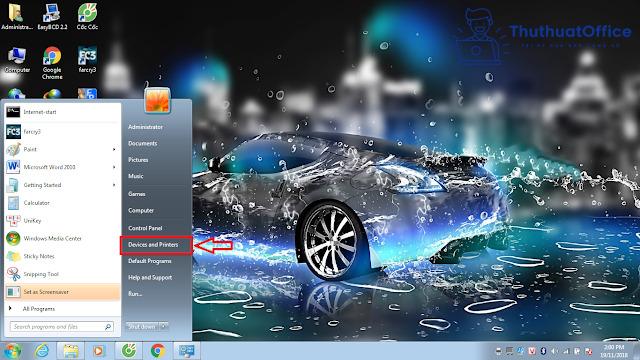Open the Computer desktop icon

click(x=17, y=60)
